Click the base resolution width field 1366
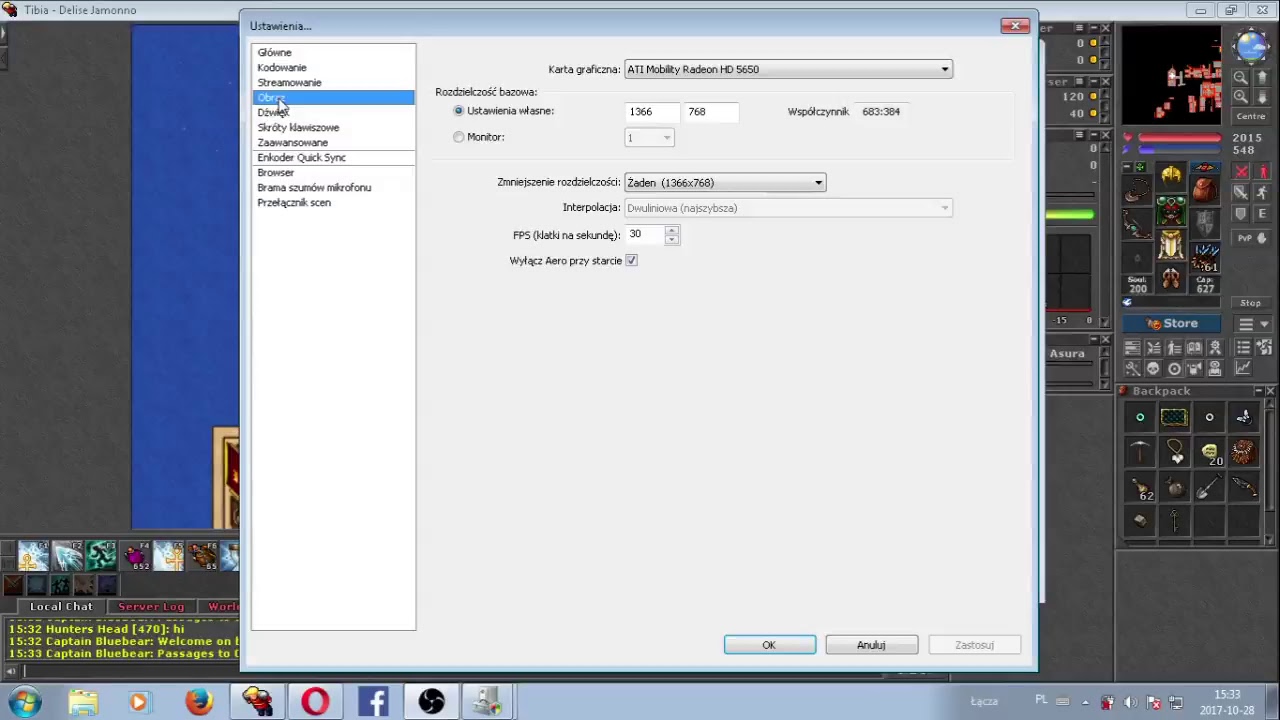Image resolution: width=1280 pixels, height=720 pixels. click(x=651, y=112)
